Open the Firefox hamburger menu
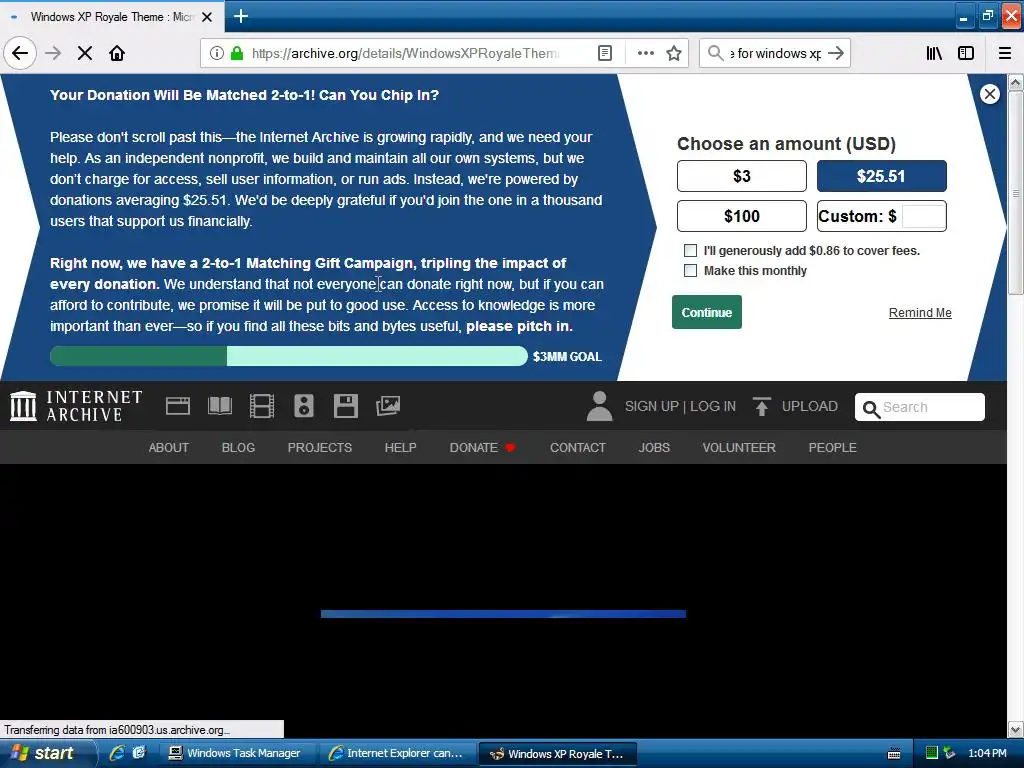This screenshot has height=768, width=1024. (1005, 53)
